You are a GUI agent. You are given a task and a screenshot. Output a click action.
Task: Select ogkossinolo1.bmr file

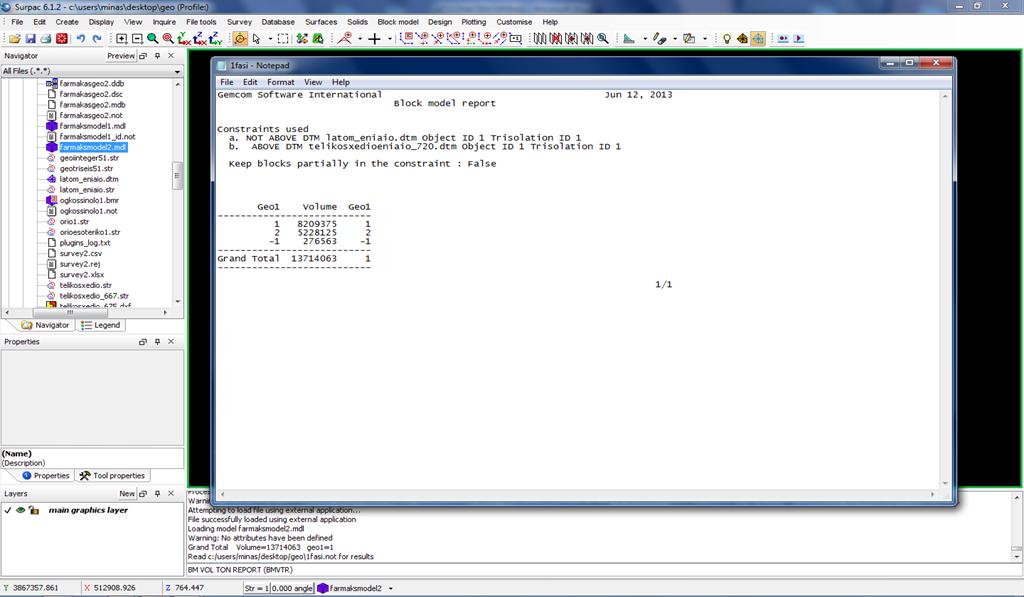[x=89, y=201]
